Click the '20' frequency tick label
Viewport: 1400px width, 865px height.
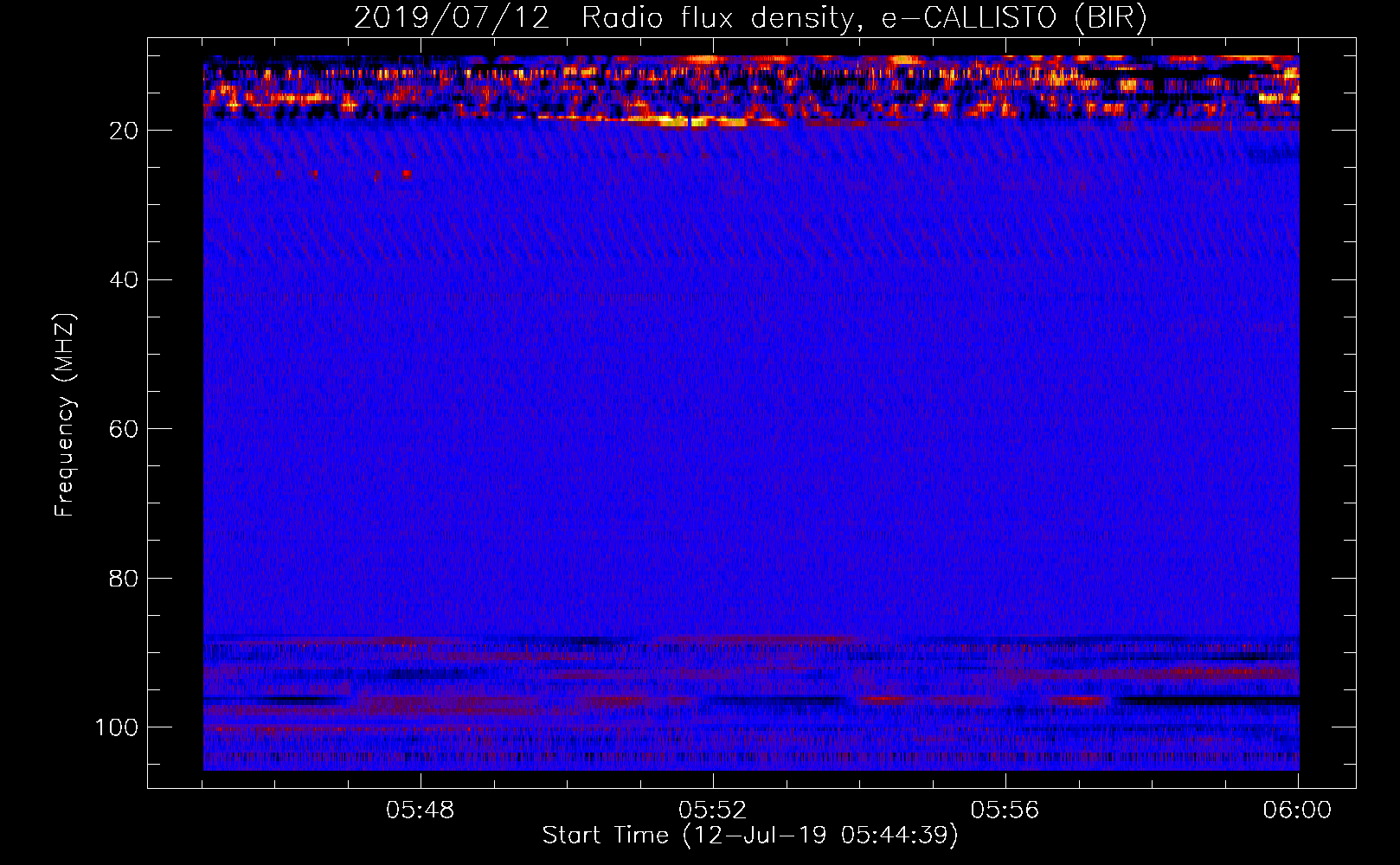[x=125, y=131]
